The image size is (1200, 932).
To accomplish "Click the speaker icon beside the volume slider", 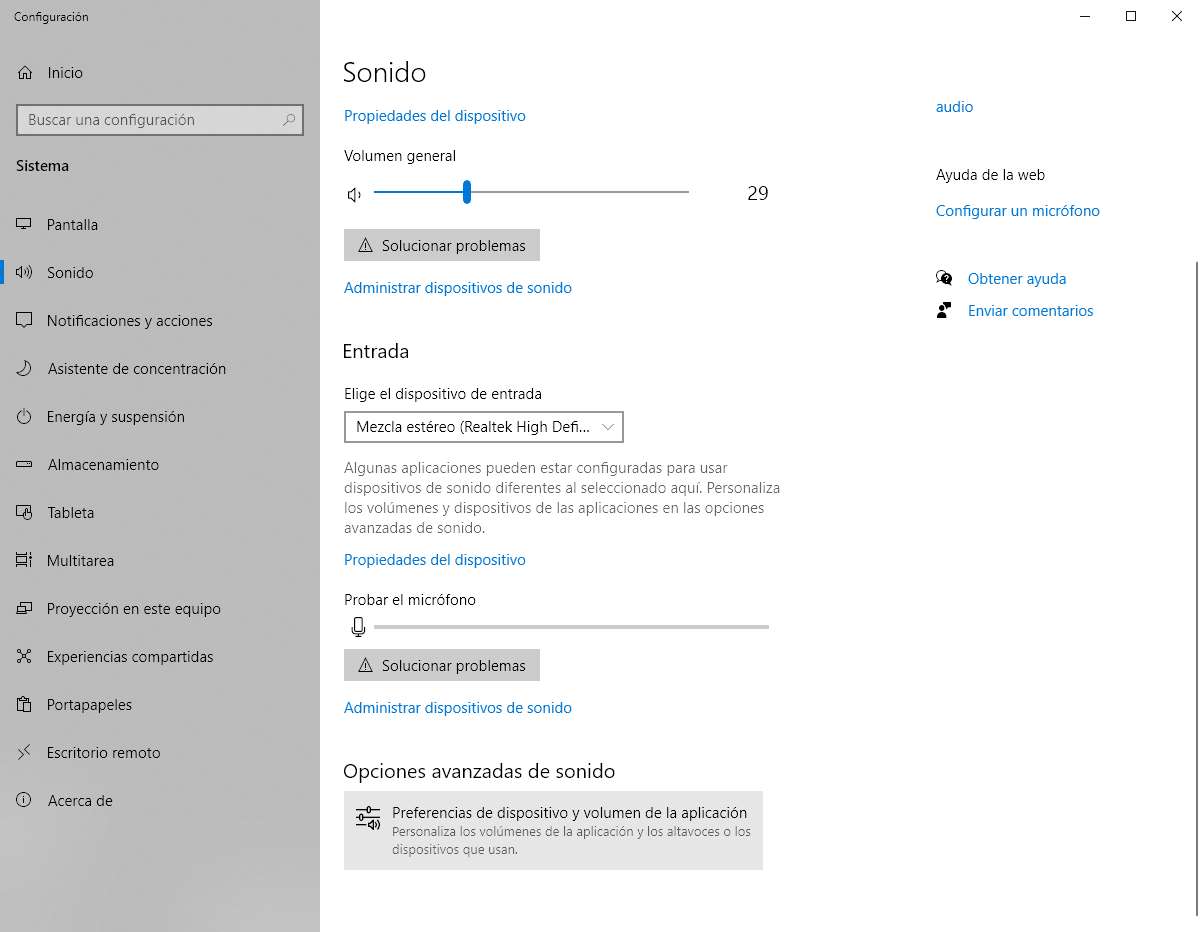I will [354, 194].
